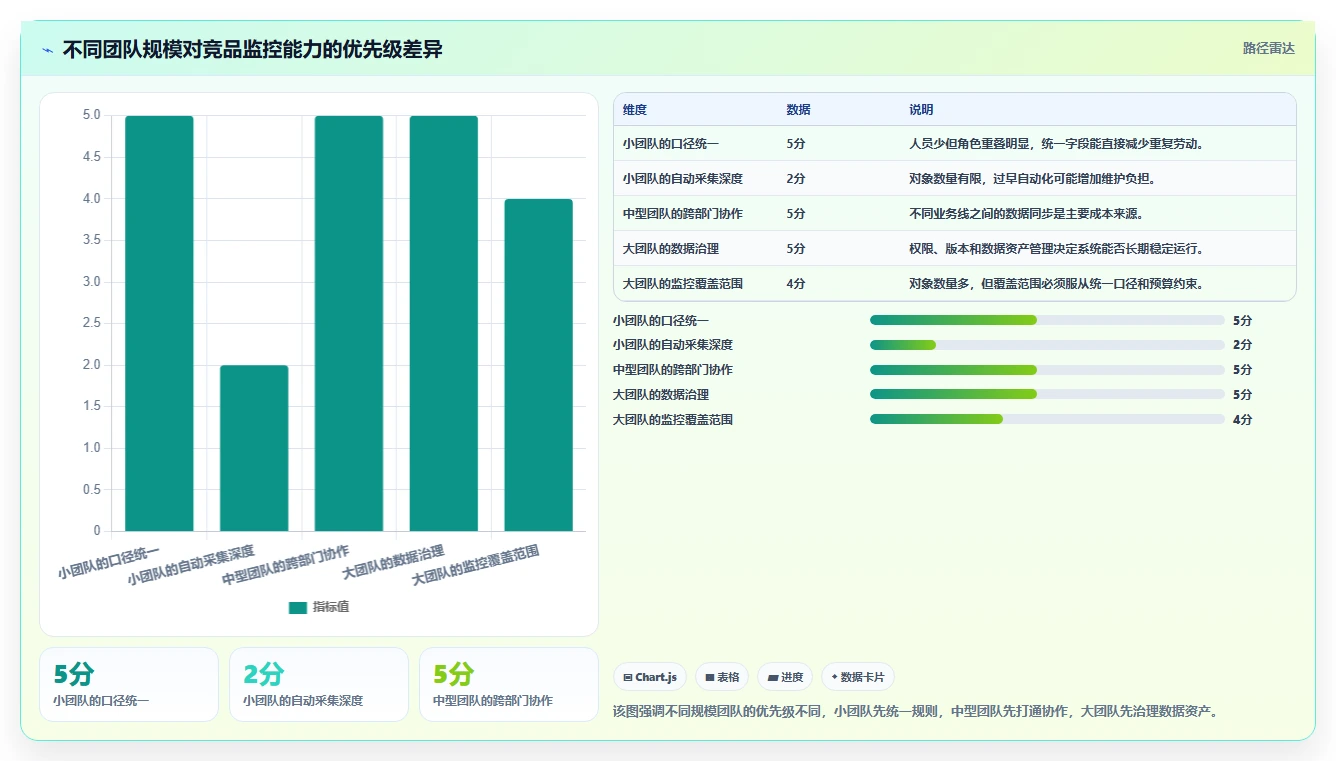Click the 数据卡片 tag chip
This screenshot has height=761, width=1336.
pyautogui.click(x=858, y=677)
